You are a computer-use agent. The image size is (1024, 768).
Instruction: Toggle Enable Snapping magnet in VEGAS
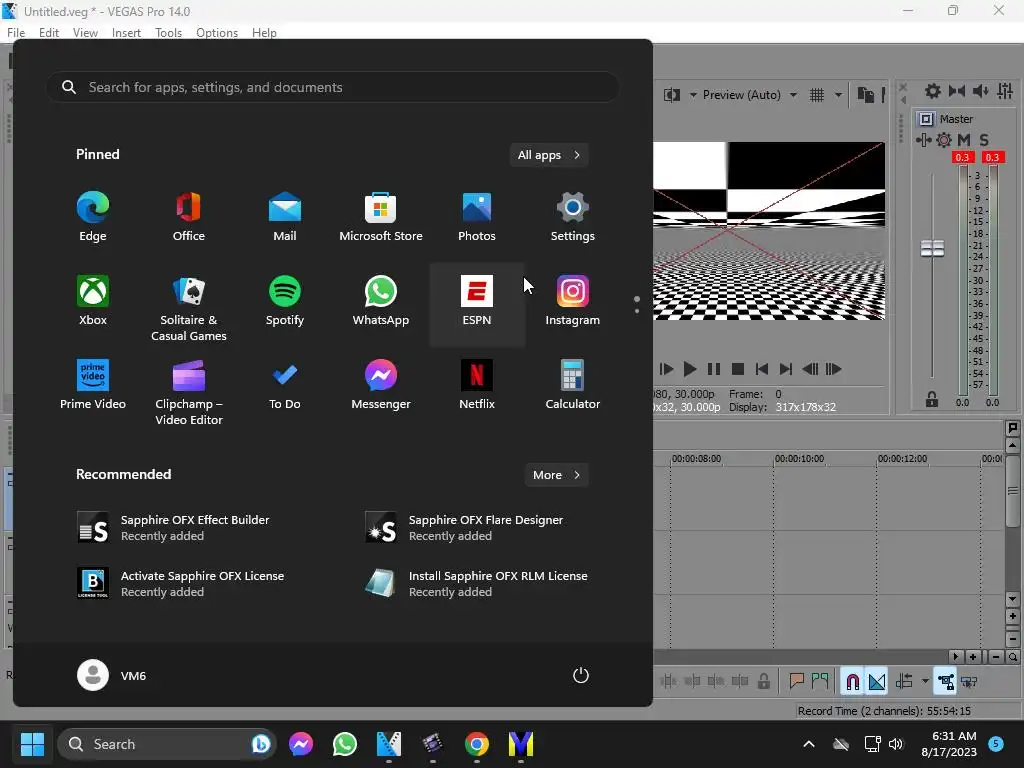coord(852,682)
